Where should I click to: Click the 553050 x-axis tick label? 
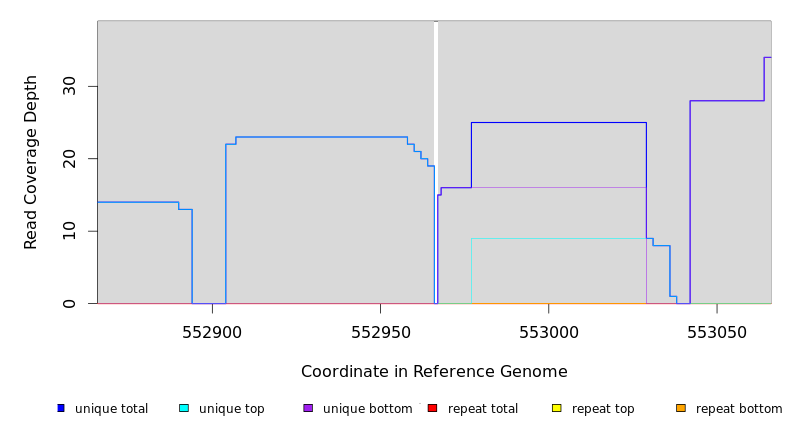[x=717, y=332]
